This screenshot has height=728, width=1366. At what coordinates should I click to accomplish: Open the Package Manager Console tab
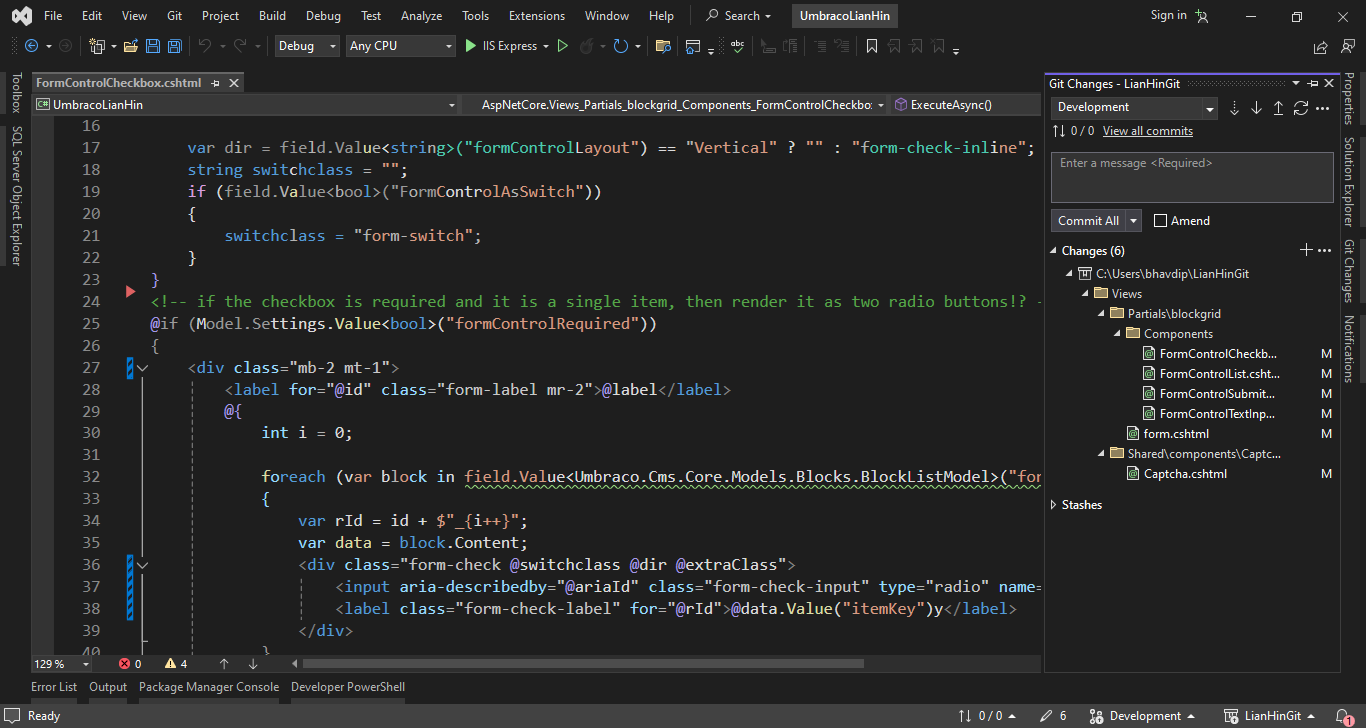point(209,687)
